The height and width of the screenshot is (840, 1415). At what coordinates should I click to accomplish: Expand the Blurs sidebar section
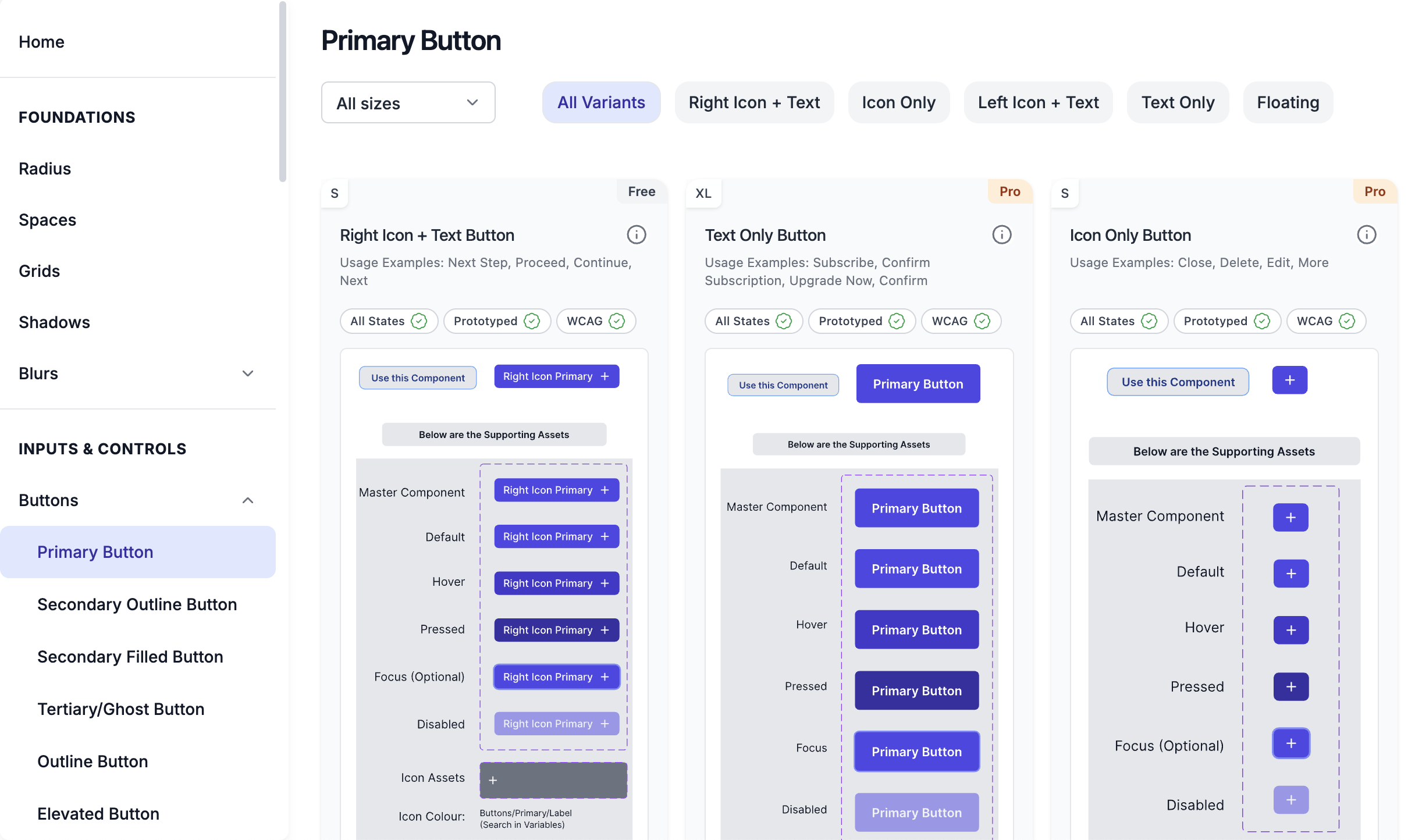tap(248, 373)
